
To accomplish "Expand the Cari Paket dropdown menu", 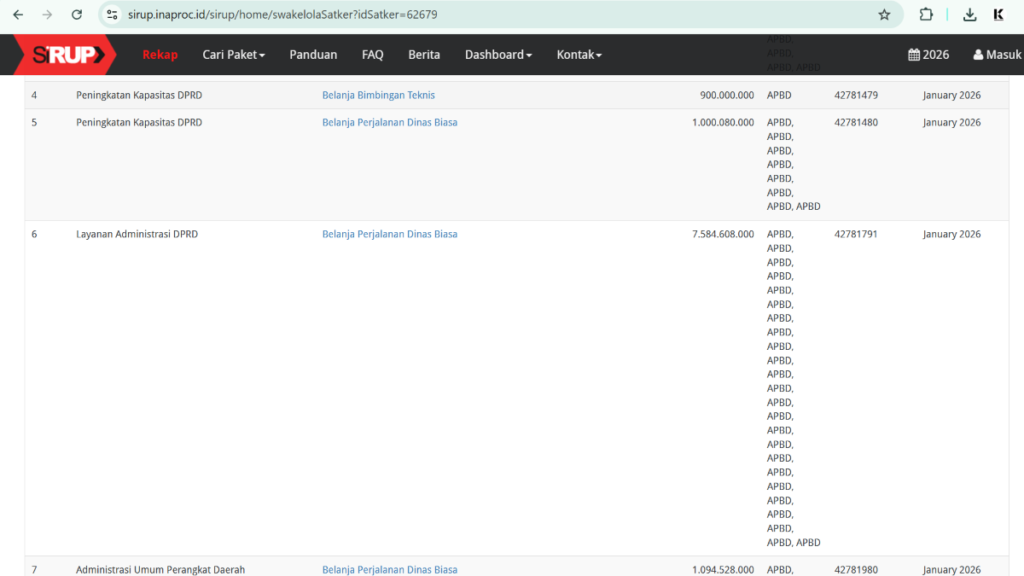I will (233, 55).
